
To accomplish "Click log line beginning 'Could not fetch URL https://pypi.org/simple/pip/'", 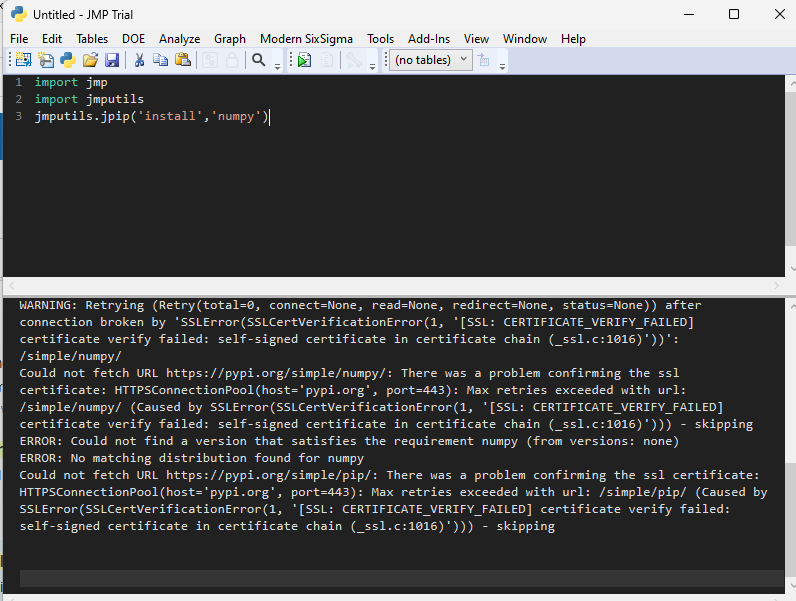I will pyautogui.click(x=389, y=475).
